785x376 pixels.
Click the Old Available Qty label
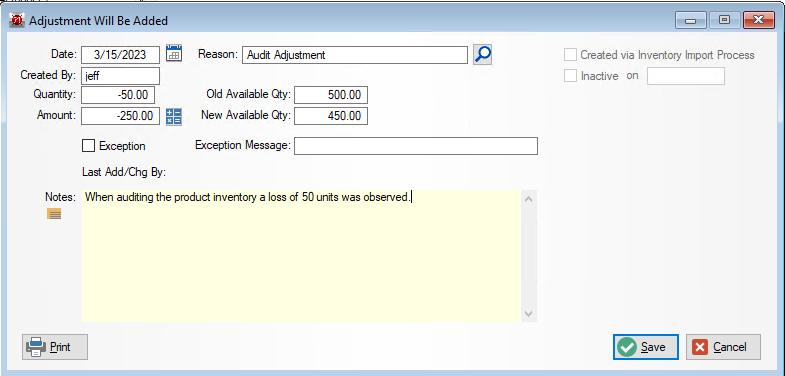pos(248,94)
